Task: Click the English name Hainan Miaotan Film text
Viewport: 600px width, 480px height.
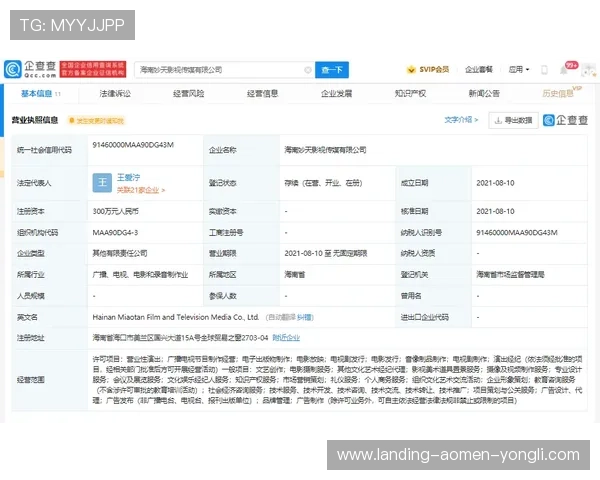Action: [176, 317]
